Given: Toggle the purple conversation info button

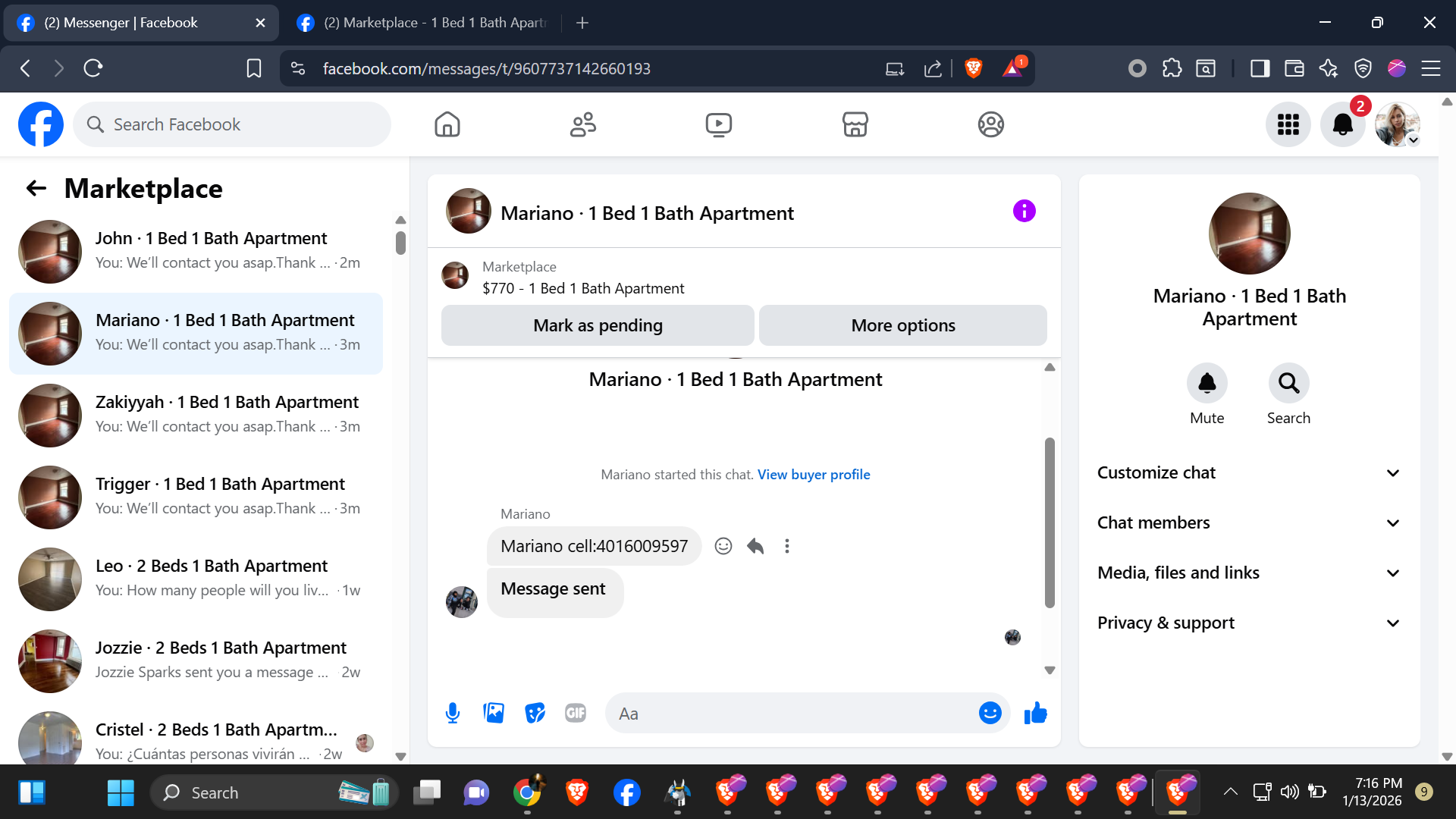Looking at the screenshot, I should click(x=1024, y=212).
